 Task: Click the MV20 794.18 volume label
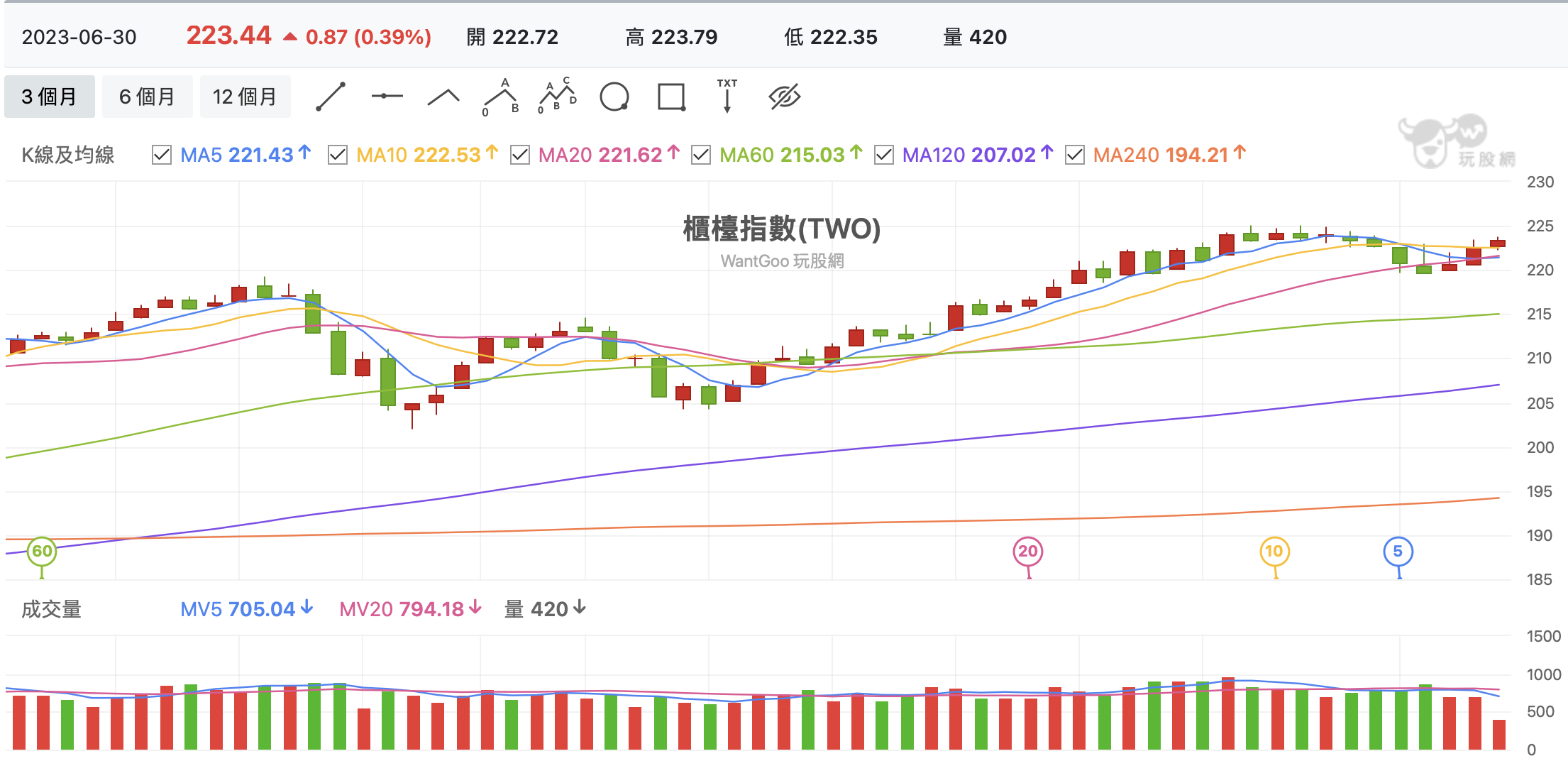(x=411, y=609)
